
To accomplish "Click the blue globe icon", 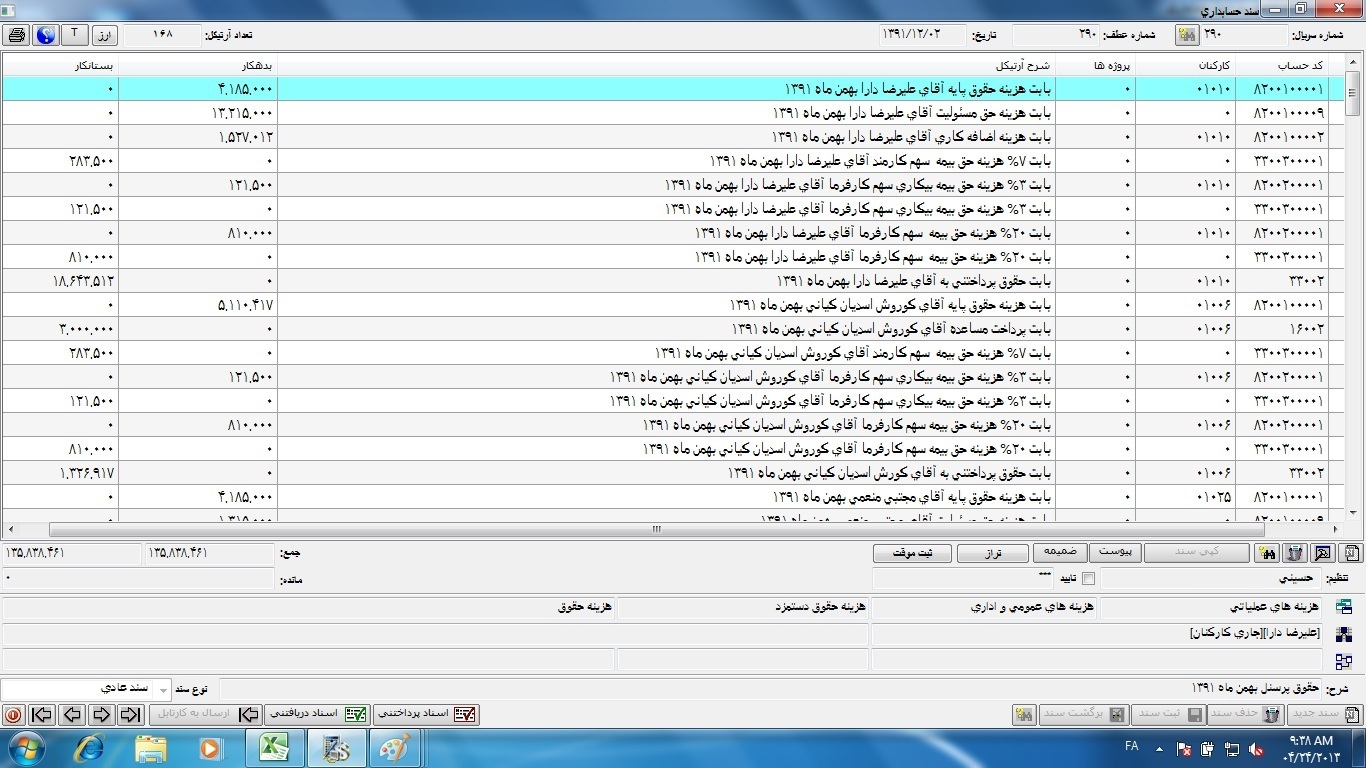I will (x=45, y=35).
